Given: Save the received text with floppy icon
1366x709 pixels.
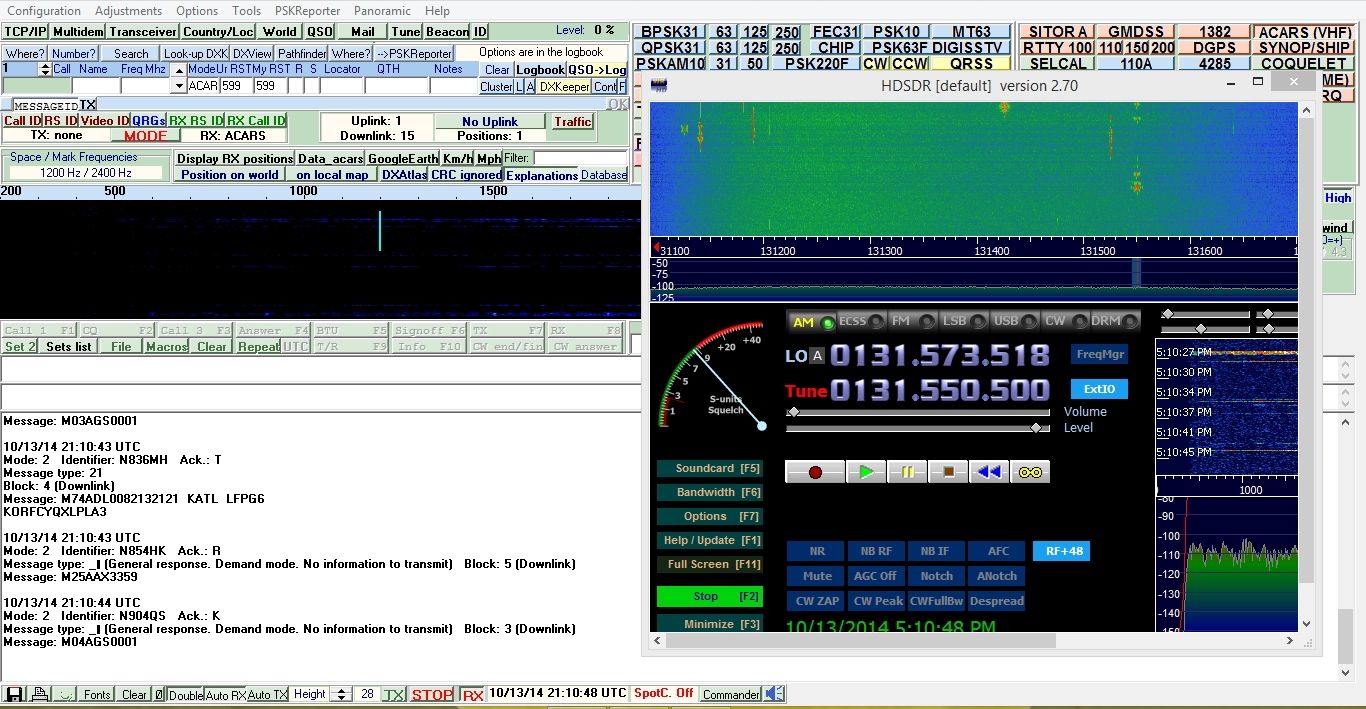Looking at the screenshot, I should coord(15,694).
